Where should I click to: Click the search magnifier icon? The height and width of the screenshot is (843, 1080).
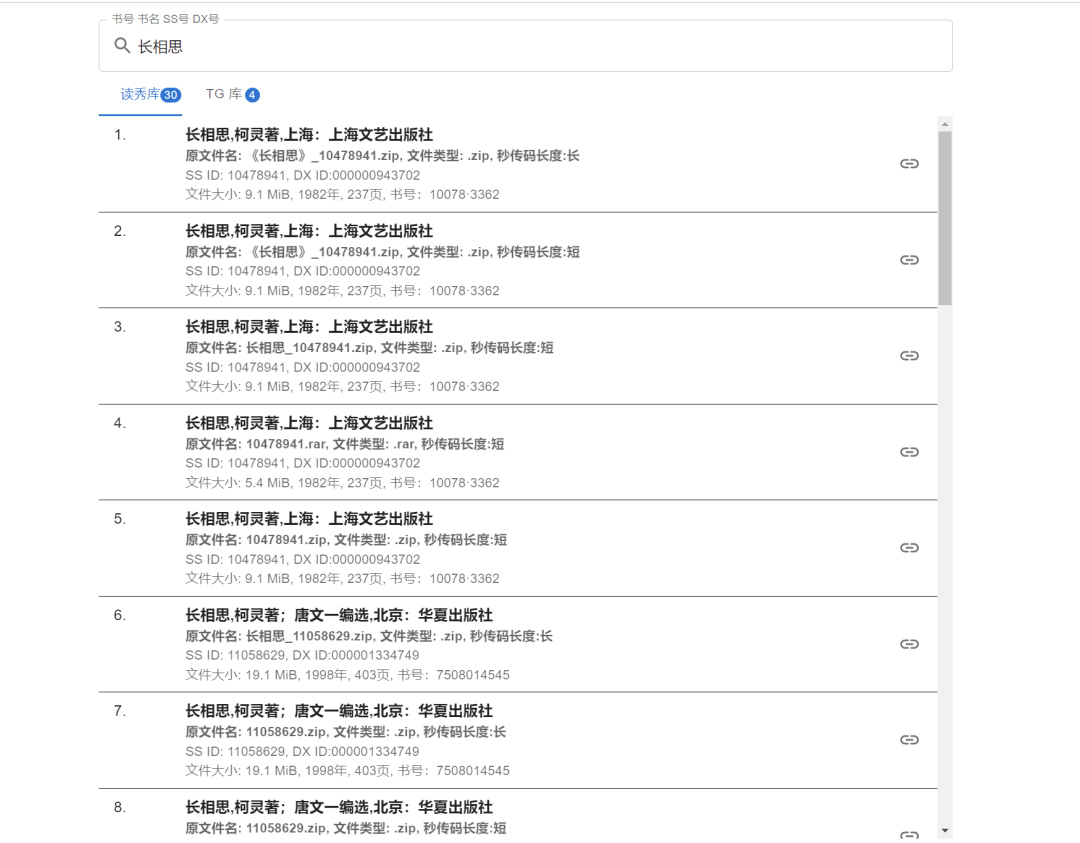(122, 45)
